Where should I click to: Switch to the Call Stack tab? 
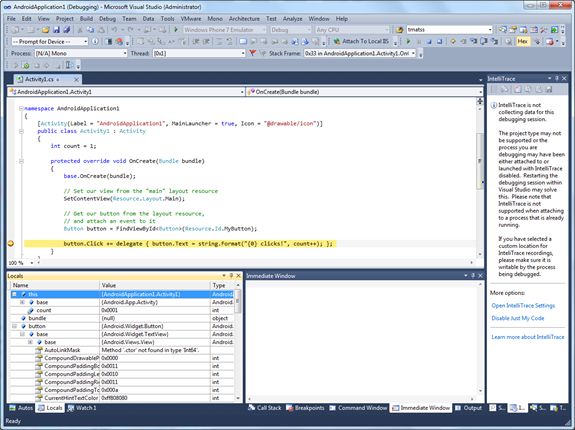coord(264,408)
